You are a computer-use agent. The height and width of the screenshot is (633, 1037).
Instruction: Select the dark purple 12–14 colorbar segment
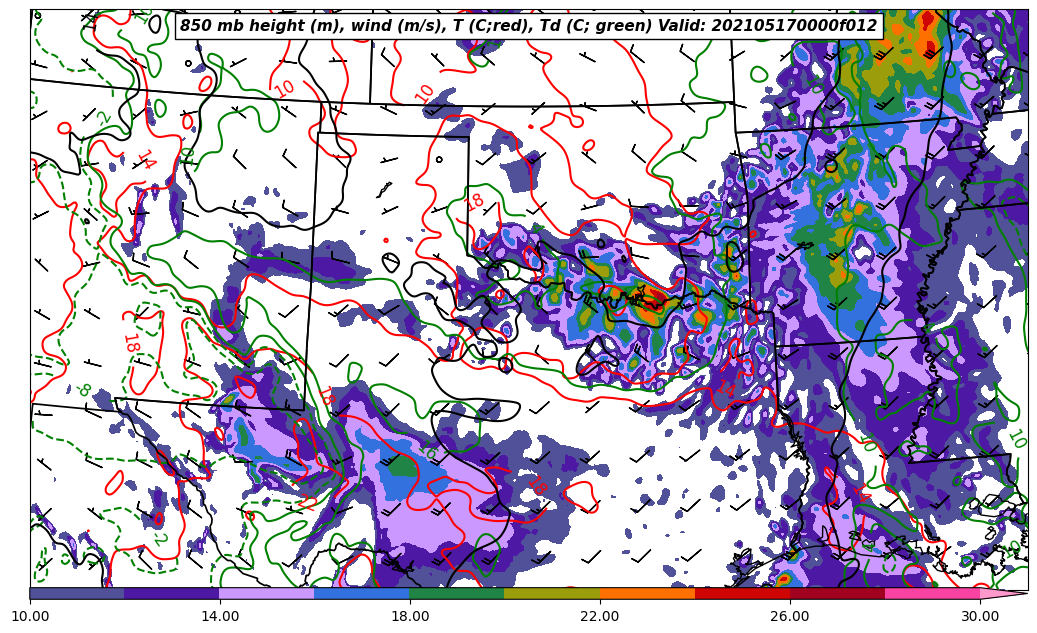pos(172,593)
